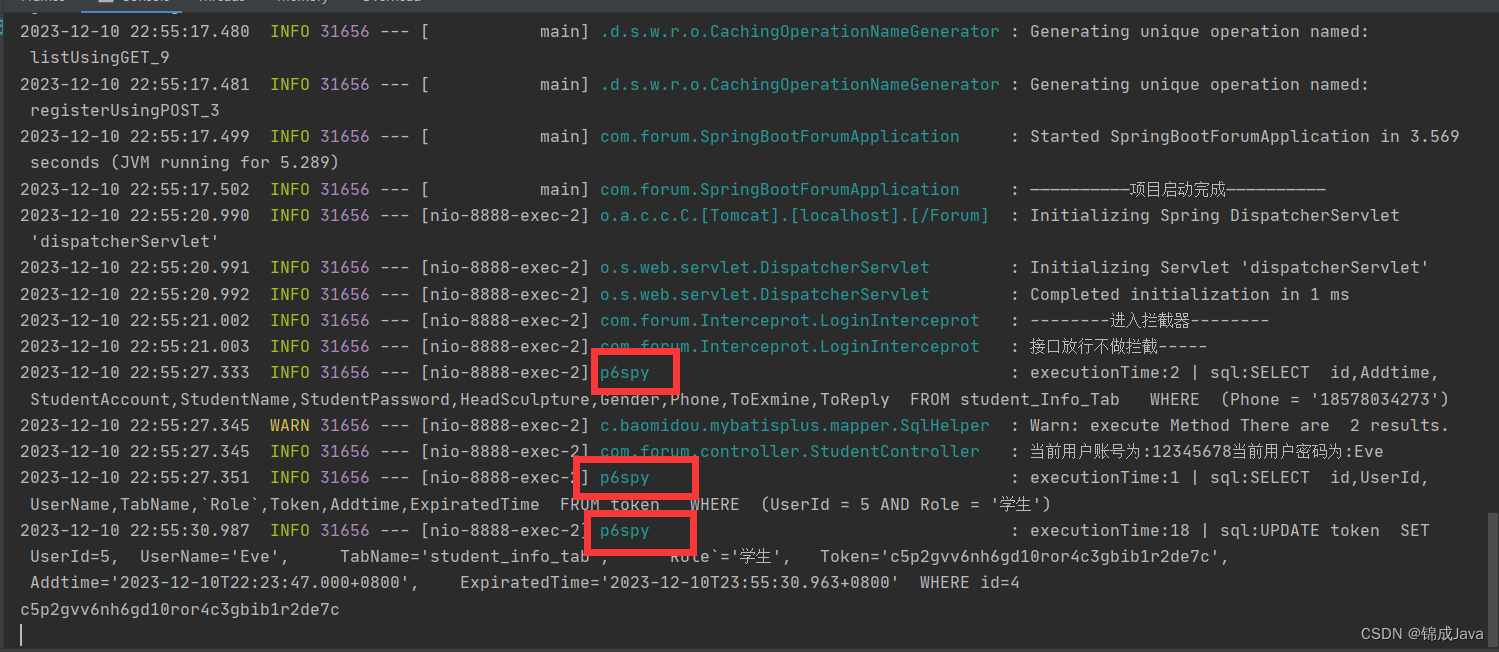
Task: Click the StudentController logger link
Action: [789, 451]
